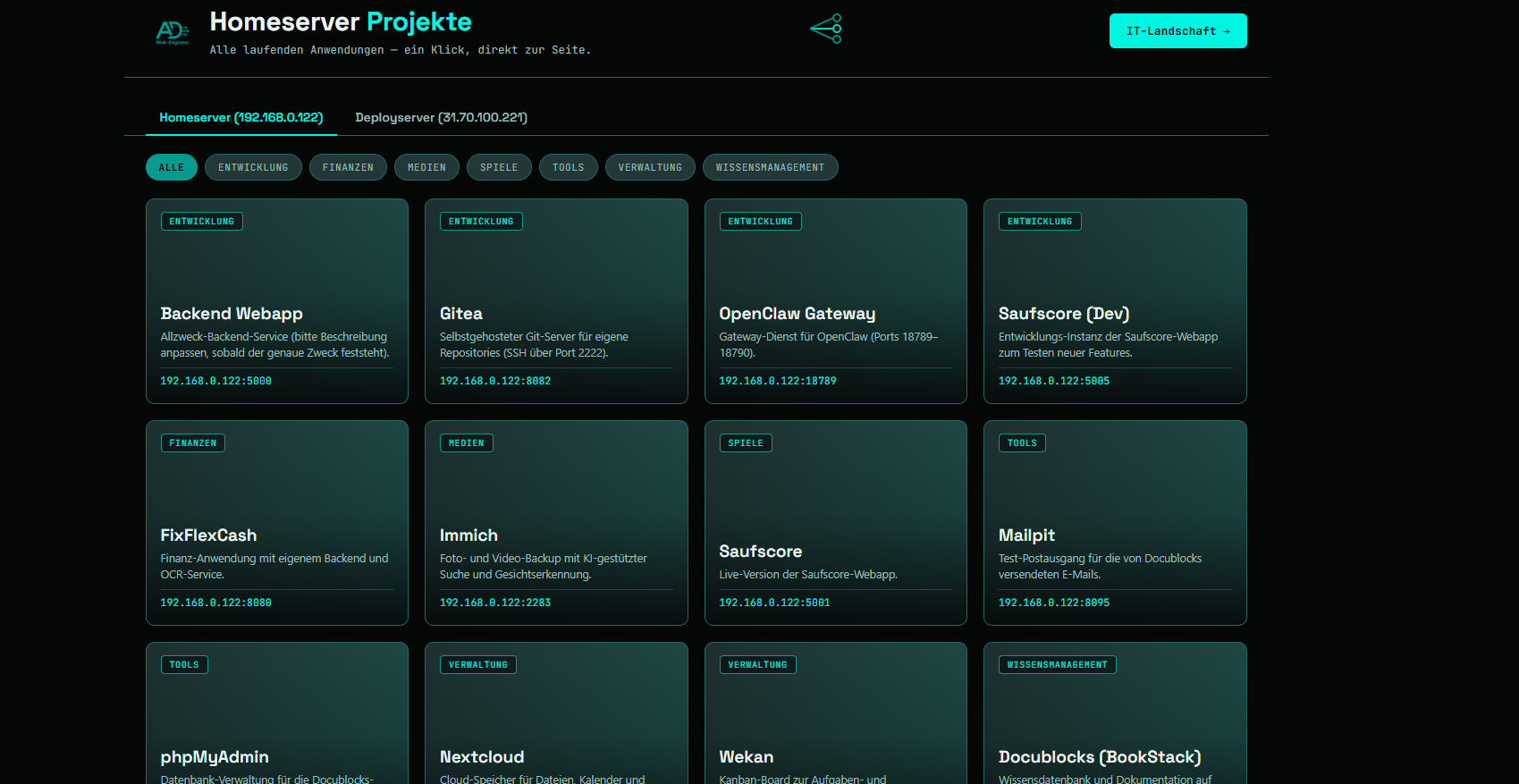Open the IT-Landschaft page
1519x784 pixels.
tap(1177, 31)
